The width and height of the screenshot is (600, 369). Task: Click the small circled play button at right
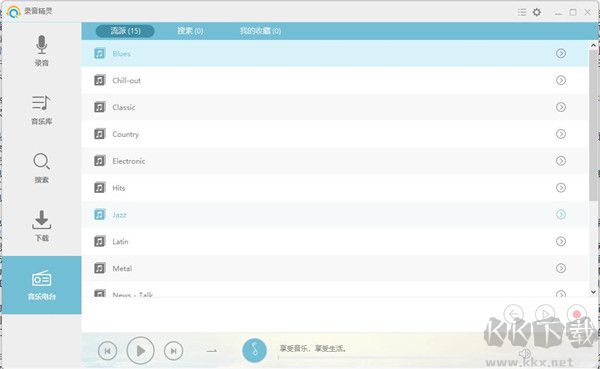coord(545,314)
